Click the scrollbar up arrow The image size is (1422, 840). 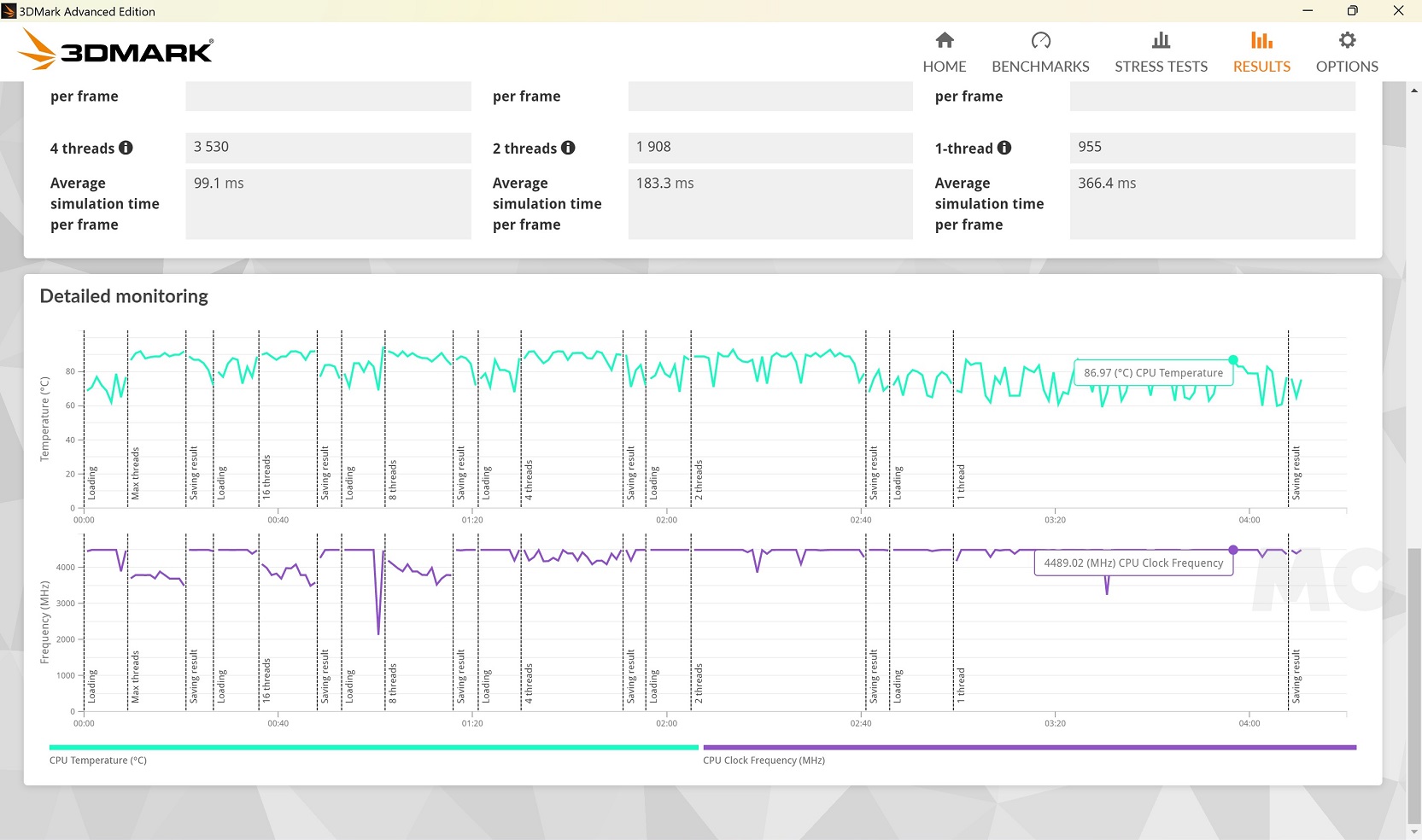click(1414, 90)
